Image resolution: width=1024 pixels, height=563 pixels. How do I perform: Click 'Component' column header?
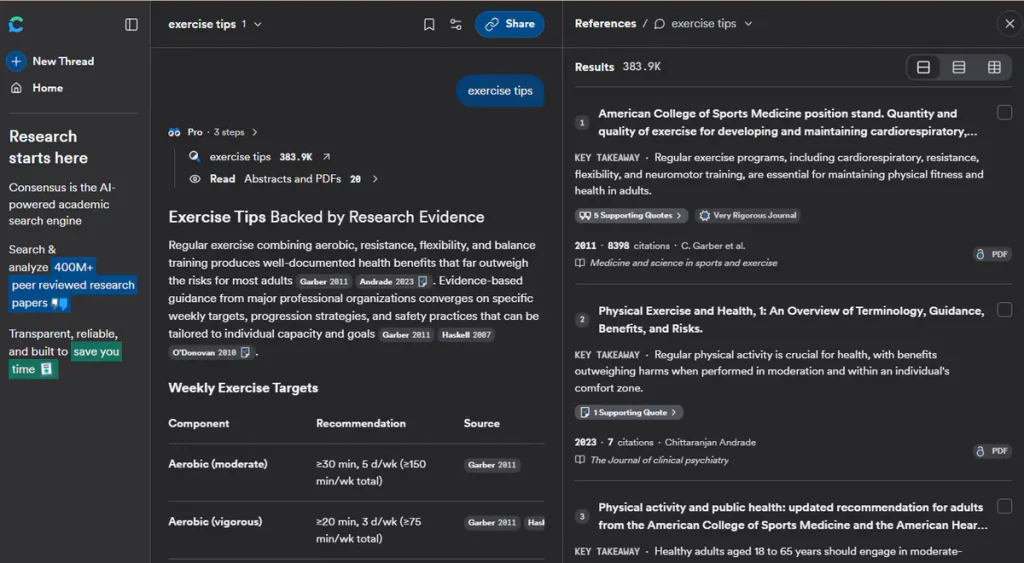[x=199, y=423]
